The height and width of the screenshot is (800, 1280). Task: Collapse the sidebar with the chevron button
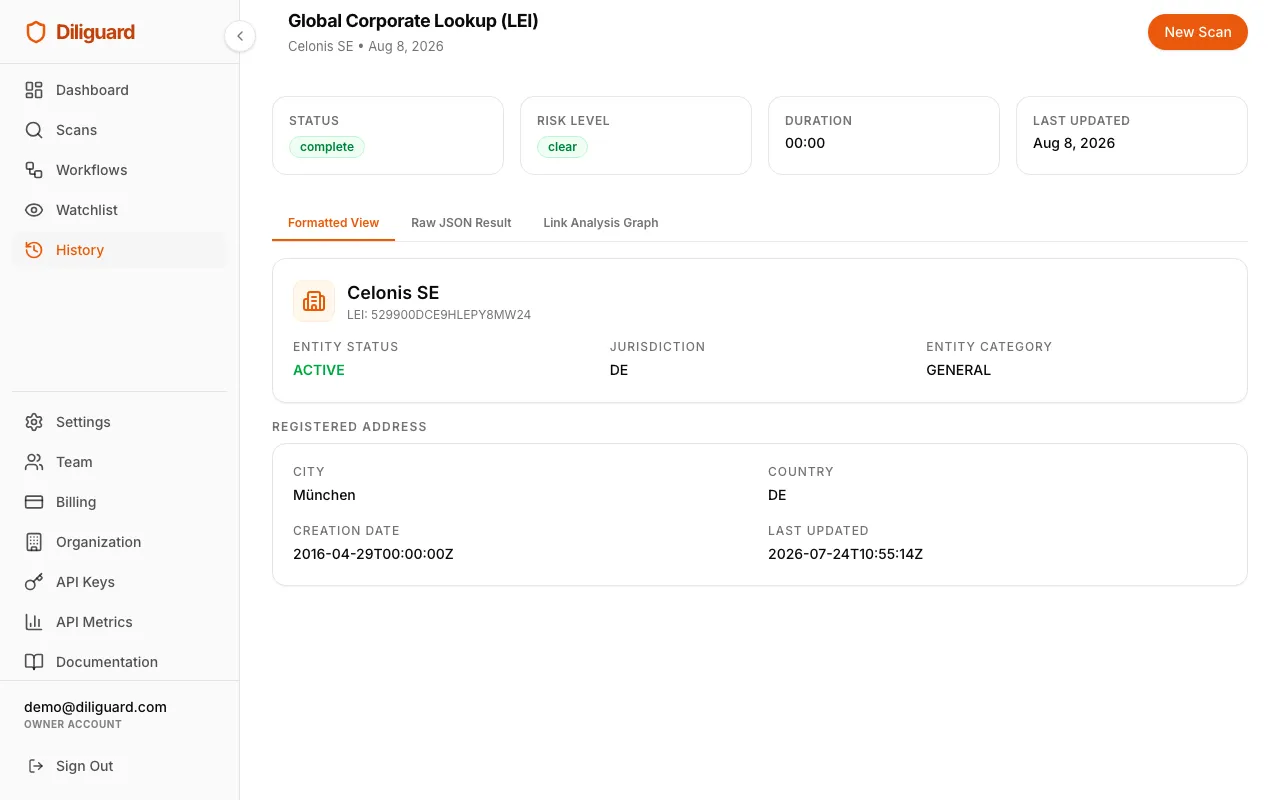tap(240, 36)
